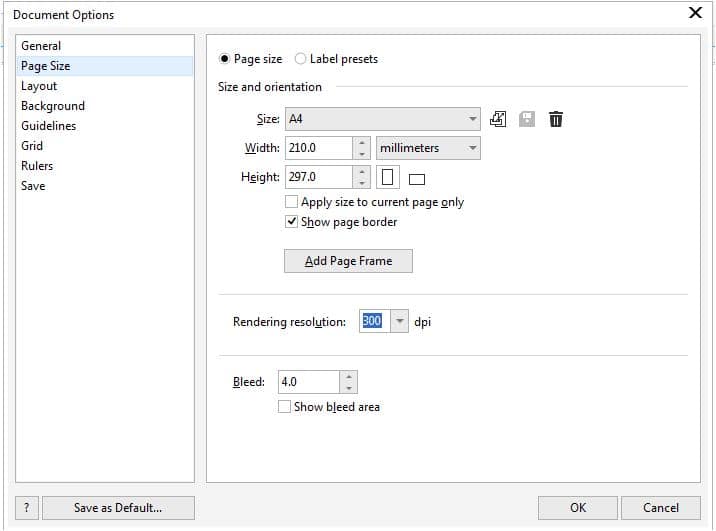Open the Size A4 dropdown

(x=473, y=119)
